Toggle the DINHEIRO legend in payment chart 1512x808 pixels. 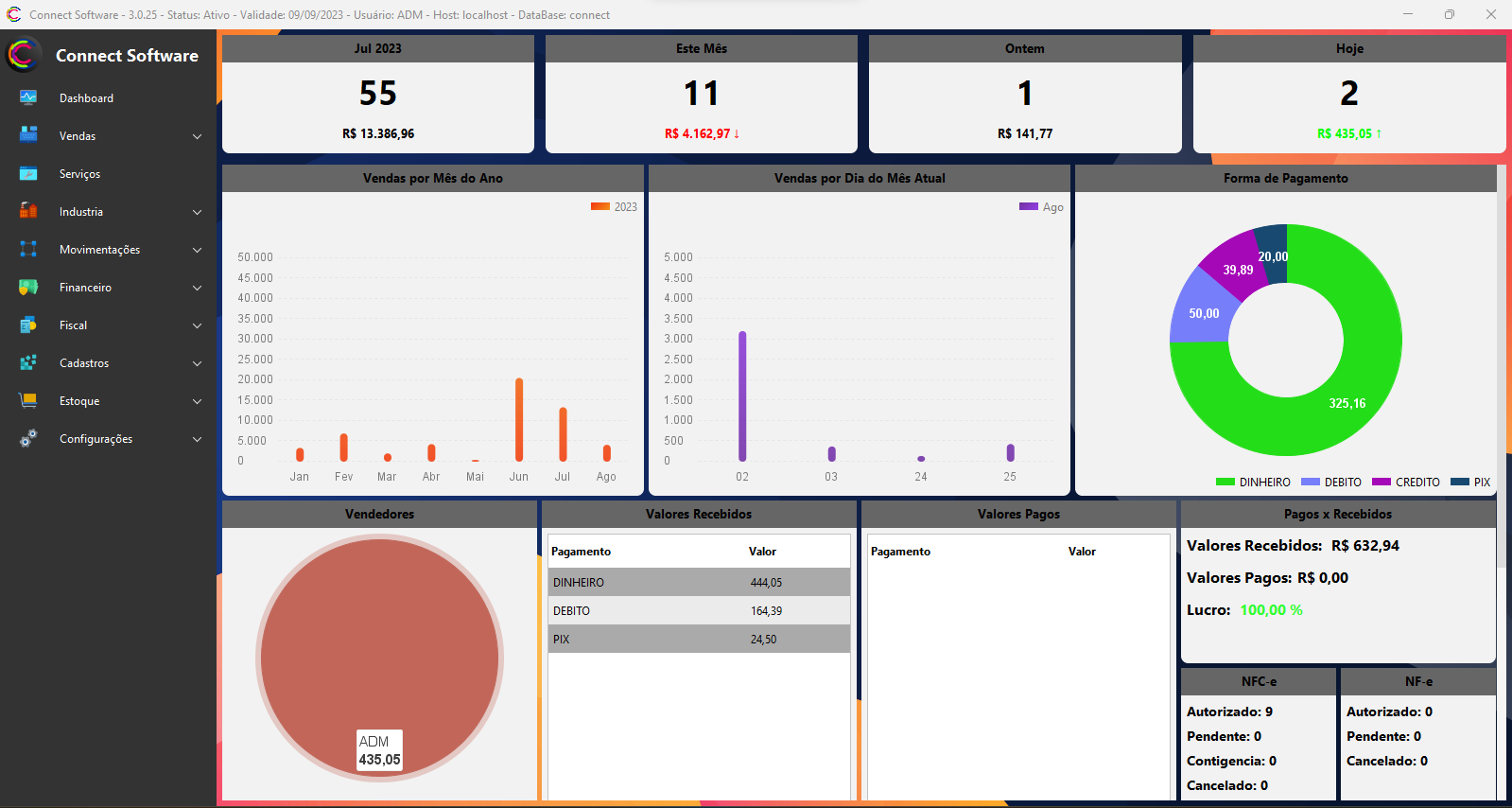pyautogui.click(x=1254, y=483)
